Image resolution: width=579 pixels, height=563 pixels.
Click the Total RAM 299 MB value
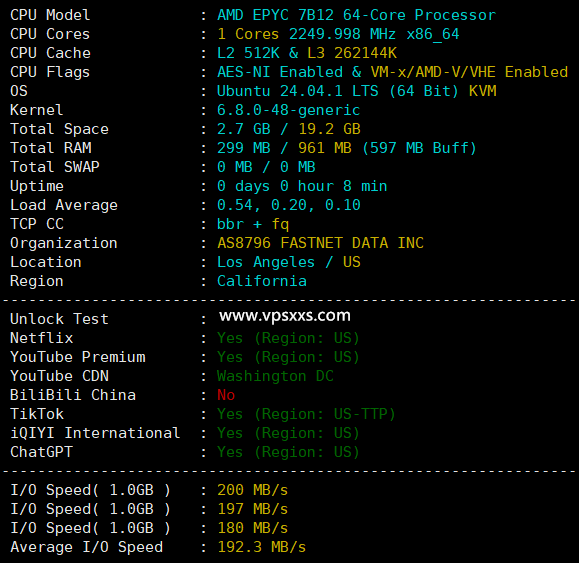[x=244, y=148]
